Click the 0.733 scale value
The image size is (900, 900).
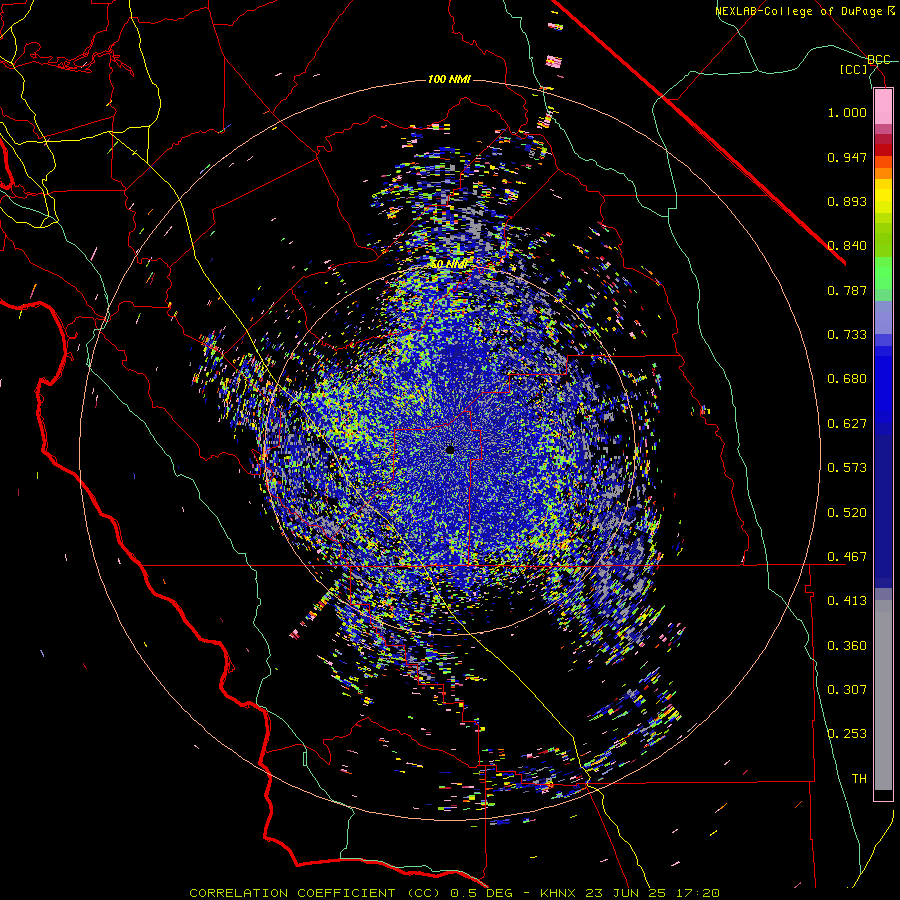[847, 335]
